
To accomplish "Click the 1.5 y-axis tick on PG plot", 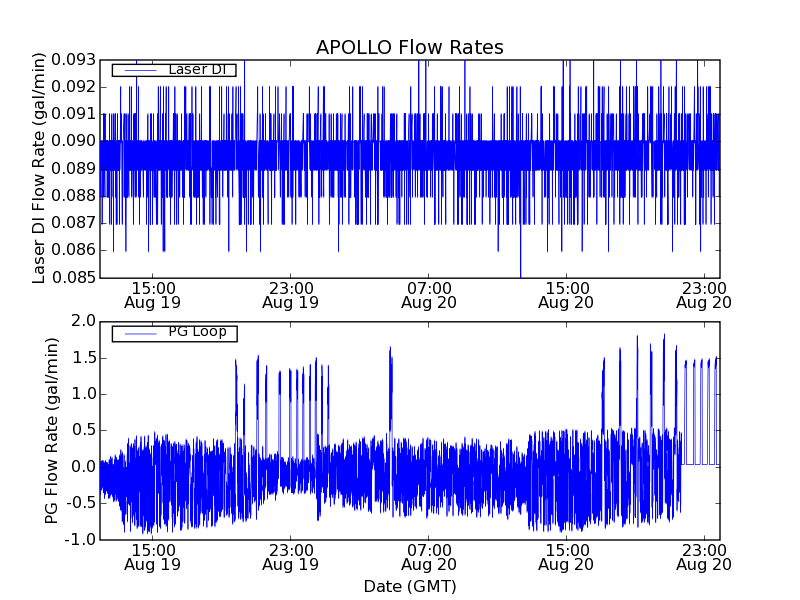I will pyautogui.click(x=83, y=357).
